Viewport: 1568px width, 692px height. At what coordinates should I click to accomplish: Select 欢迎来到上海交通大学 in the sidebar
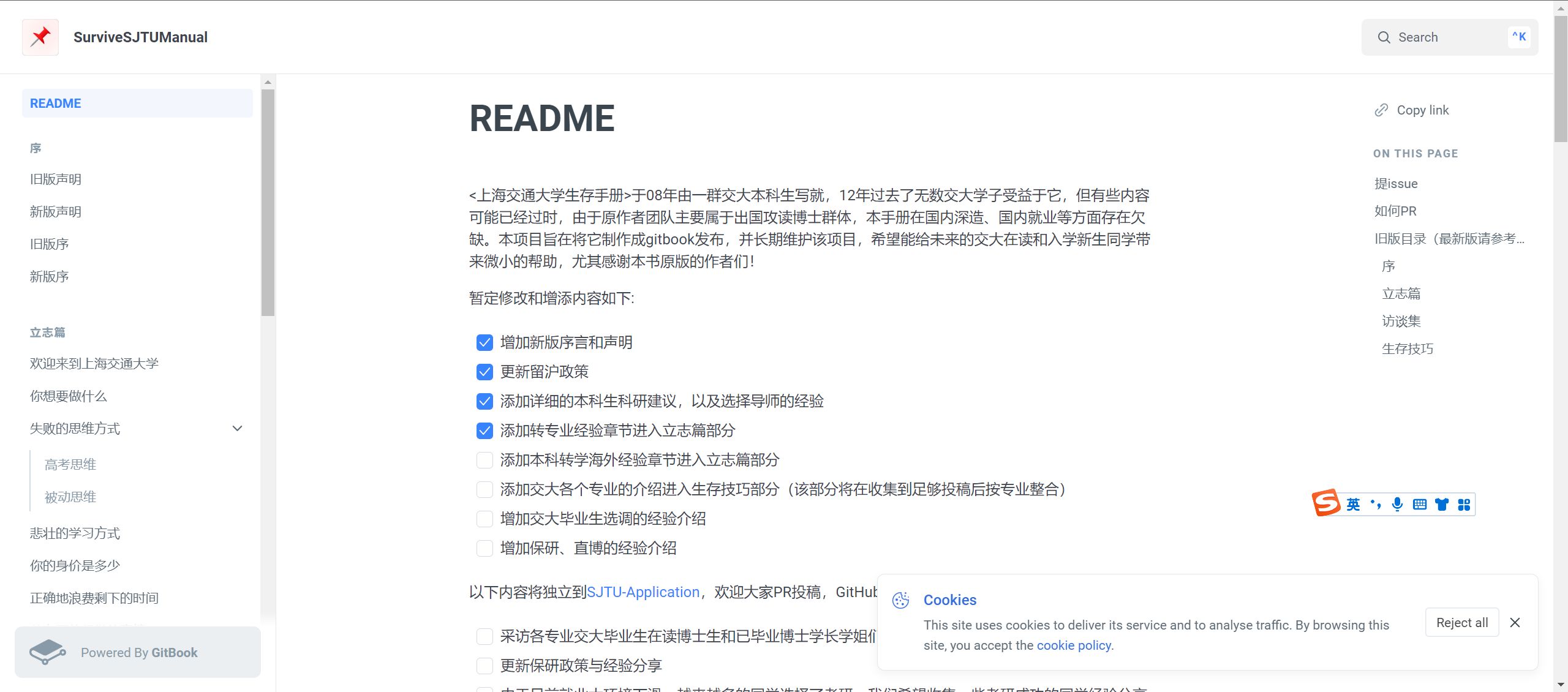(94, 364)
